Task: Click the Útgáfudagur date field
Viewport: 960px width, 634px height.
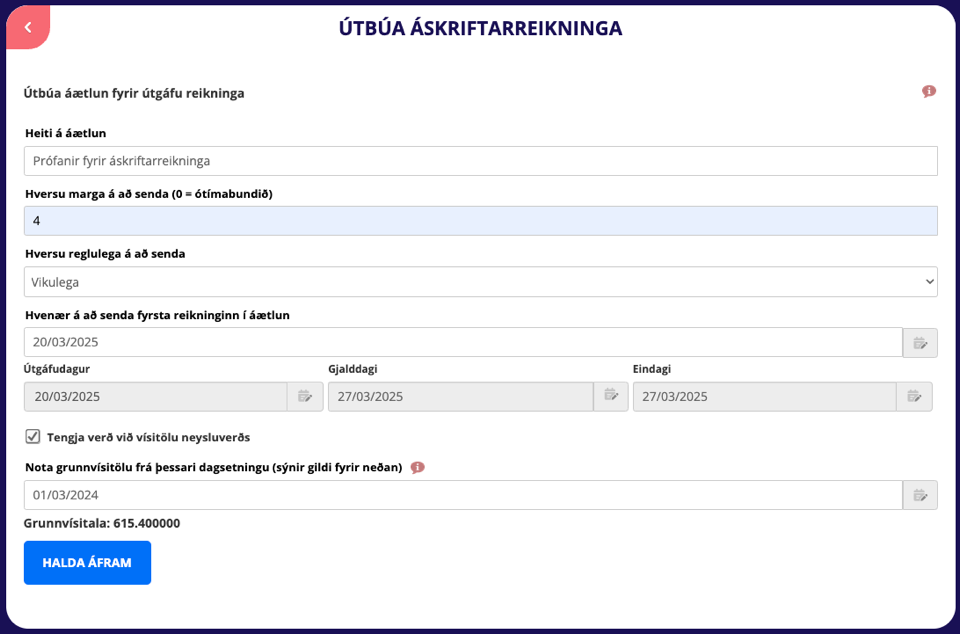Action: (156, 397)
